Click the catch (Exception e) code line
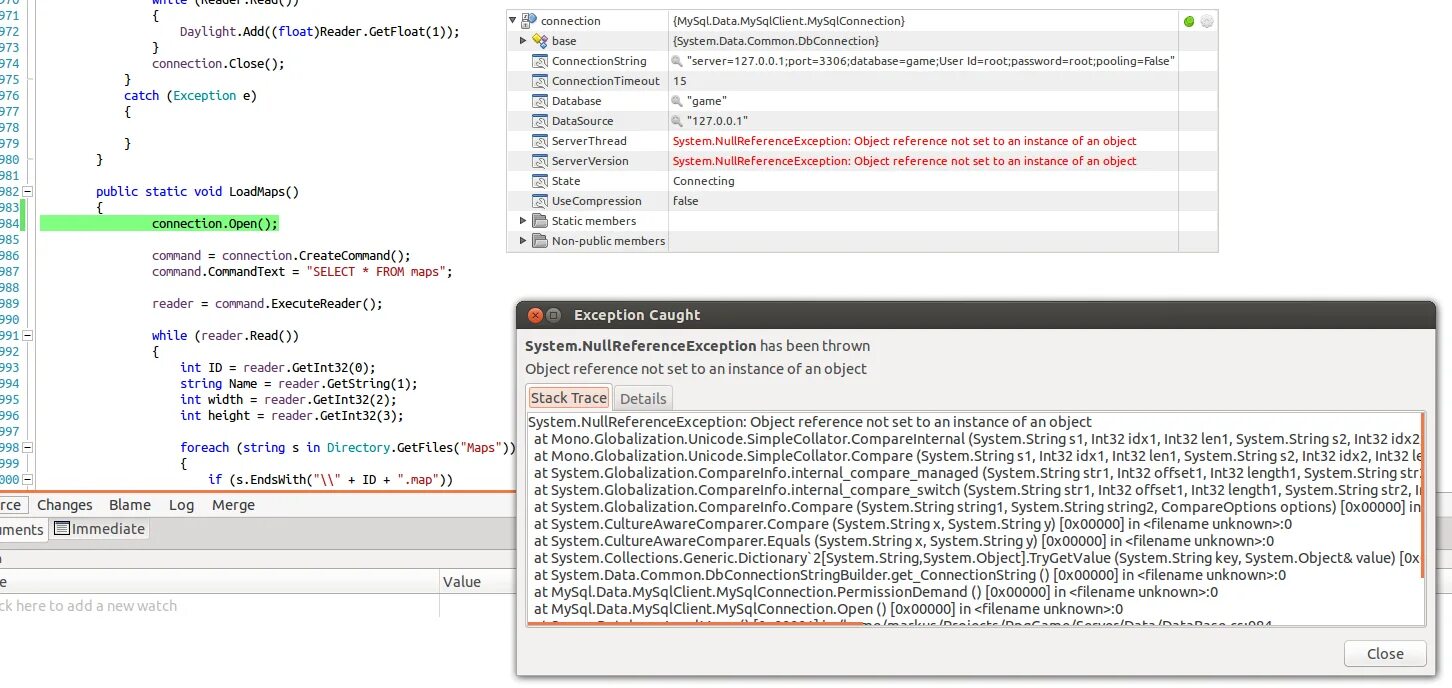The height and width of the screenshot is (688, 1452). click(190, 95)
